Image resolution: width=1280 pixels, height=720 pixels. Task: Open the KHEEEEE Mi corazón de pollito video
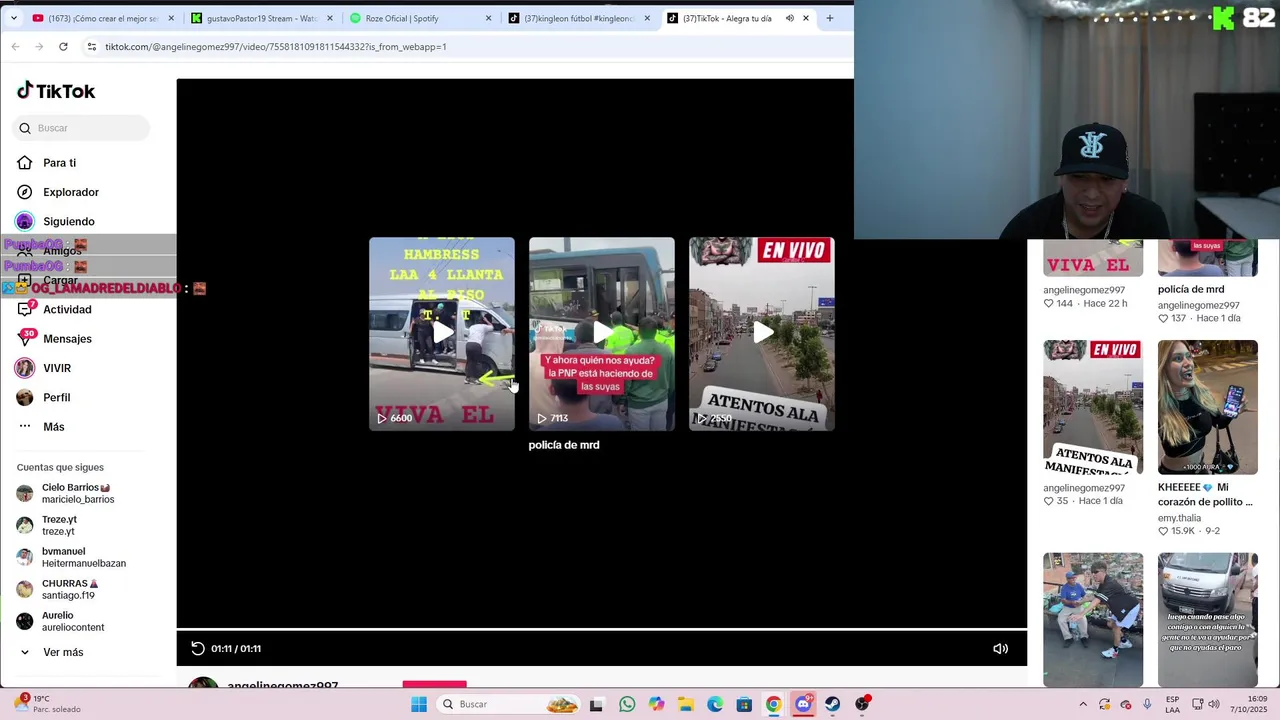[1208, 407]
